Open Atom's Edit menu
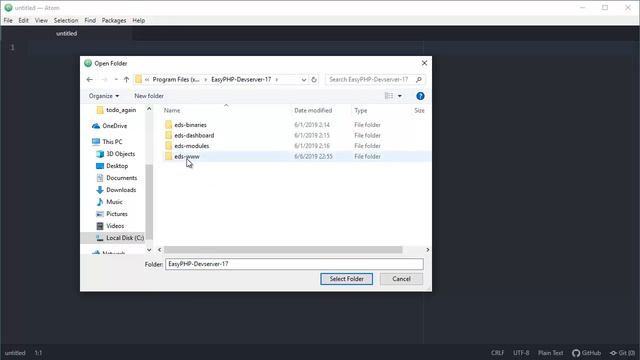Screen dimensions: 640x360 (23, 20)
